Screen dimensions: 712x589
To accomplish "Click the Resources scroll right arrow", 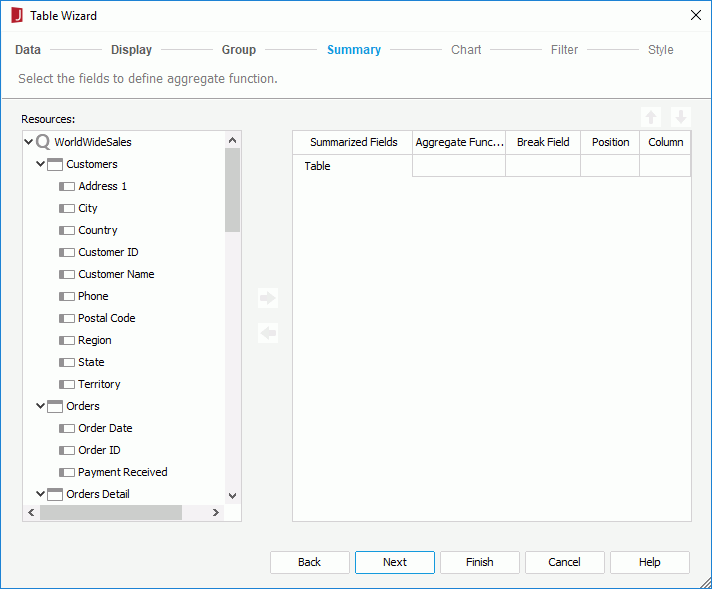I will click(216, 512).
